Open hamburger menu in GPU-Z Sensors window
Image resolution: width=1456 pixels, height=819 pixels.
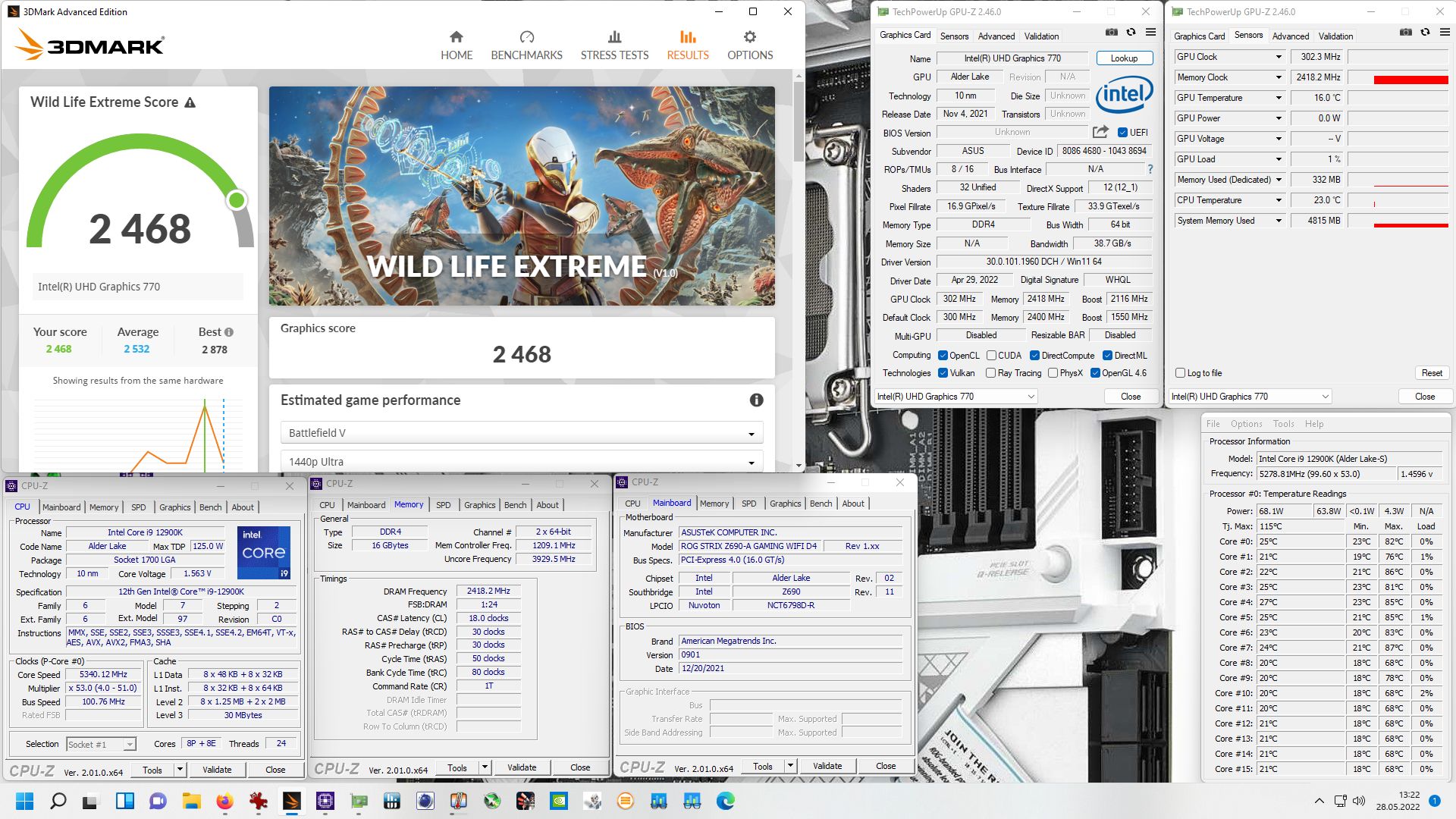click(1445, 33)
